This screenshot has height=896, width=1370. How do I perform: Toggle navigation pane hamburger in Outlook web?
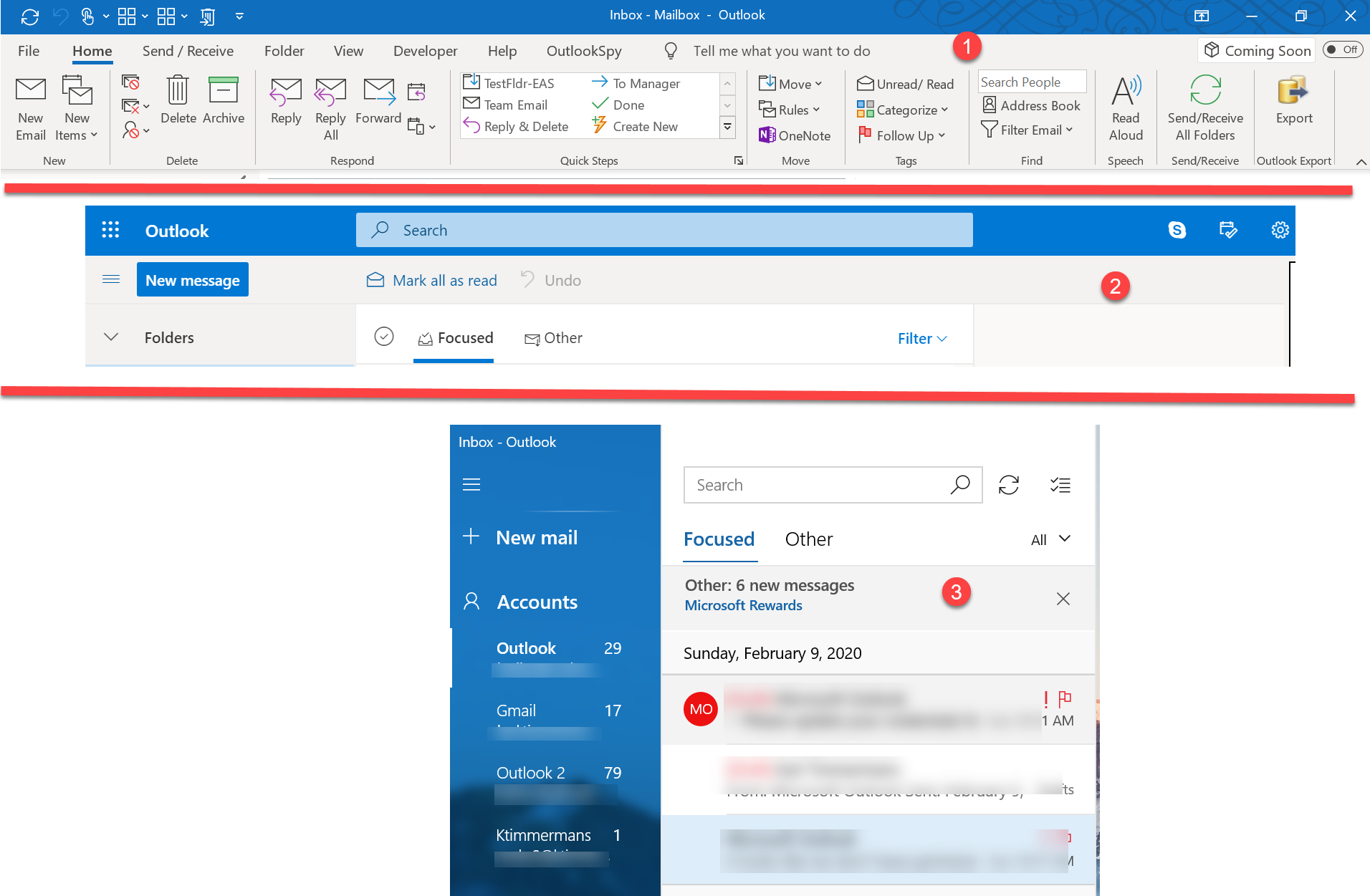111,279
